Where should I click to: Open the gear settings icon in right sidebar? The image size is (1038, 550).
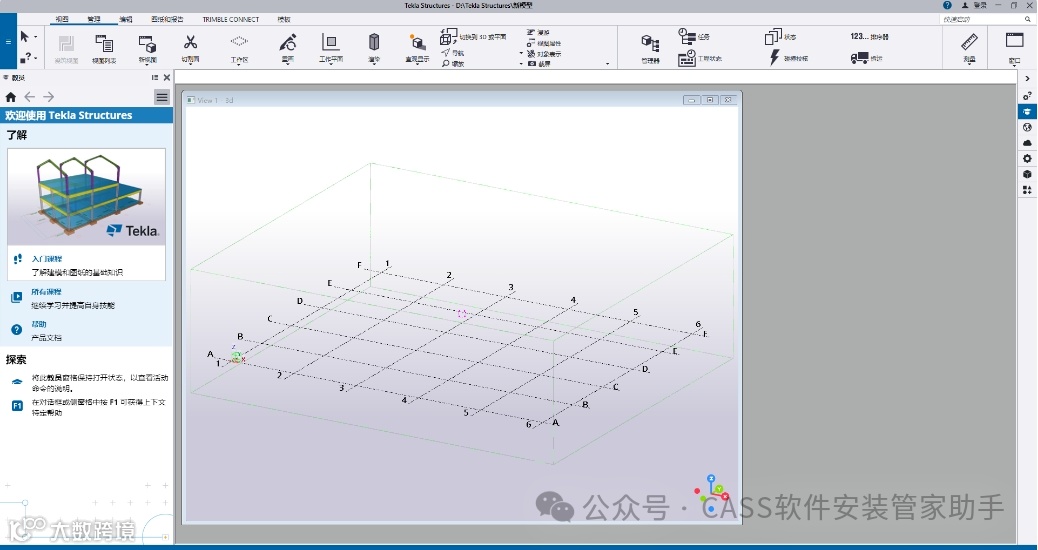click(1027, 159)
